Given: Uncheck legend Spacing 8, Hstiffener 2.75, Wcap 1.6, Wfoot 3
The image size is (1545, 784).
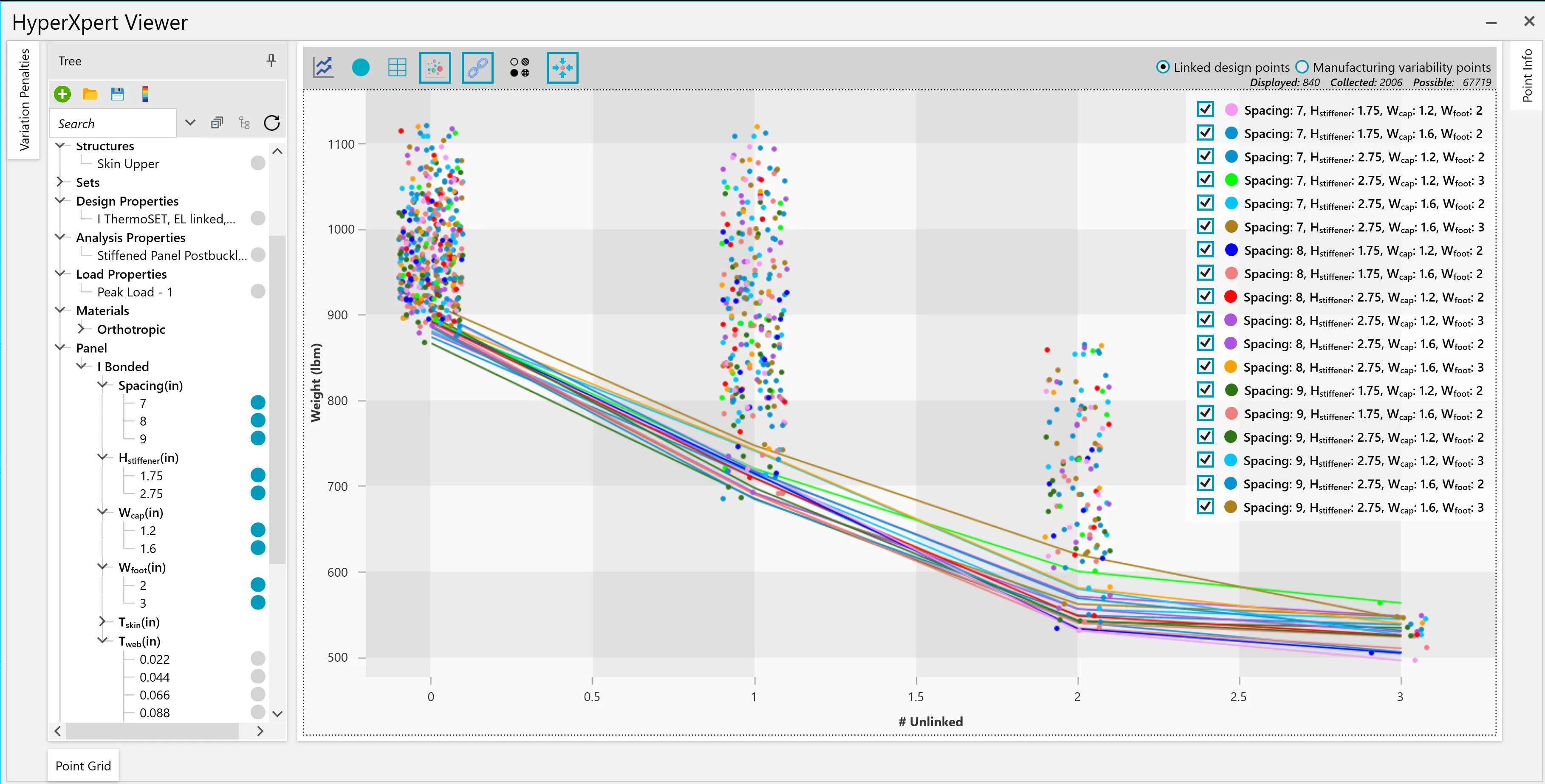Looking at the screenshot, I should [1205, 367].
